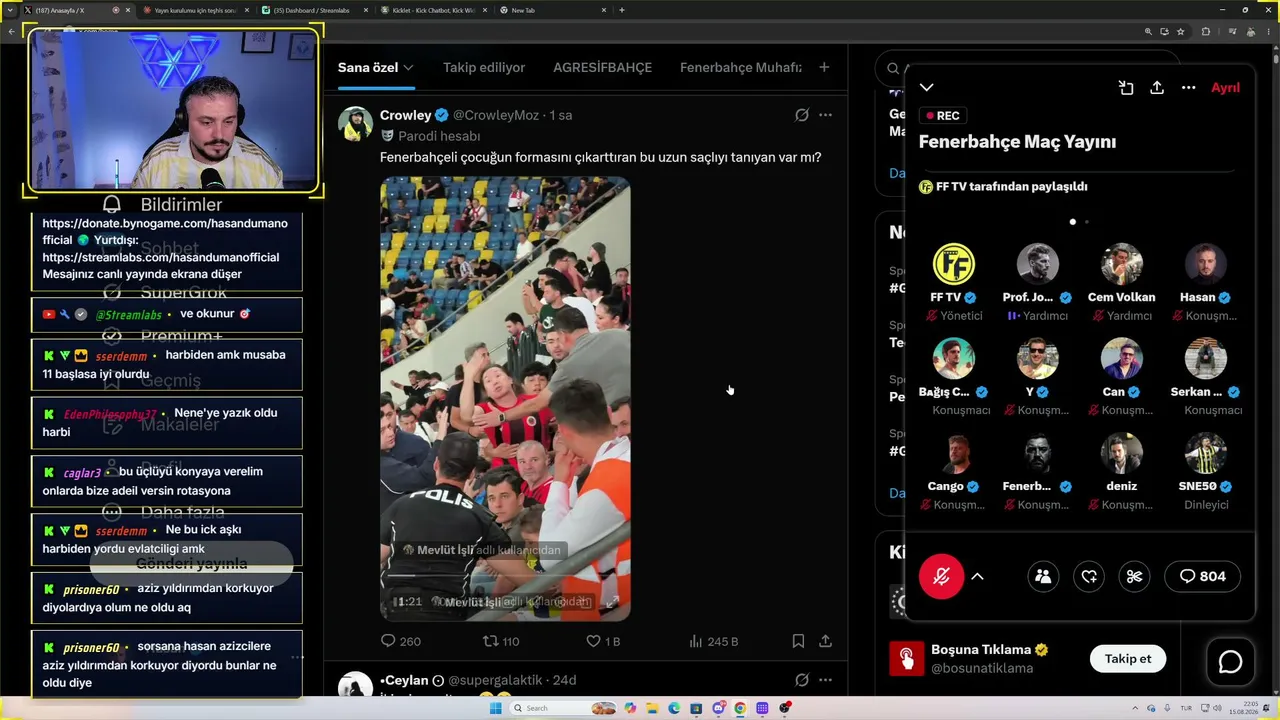This screenshot has height=720, width=1280.
Task: Repost the Crowley tweet with 110 reposts
Action: pos(501,641)
